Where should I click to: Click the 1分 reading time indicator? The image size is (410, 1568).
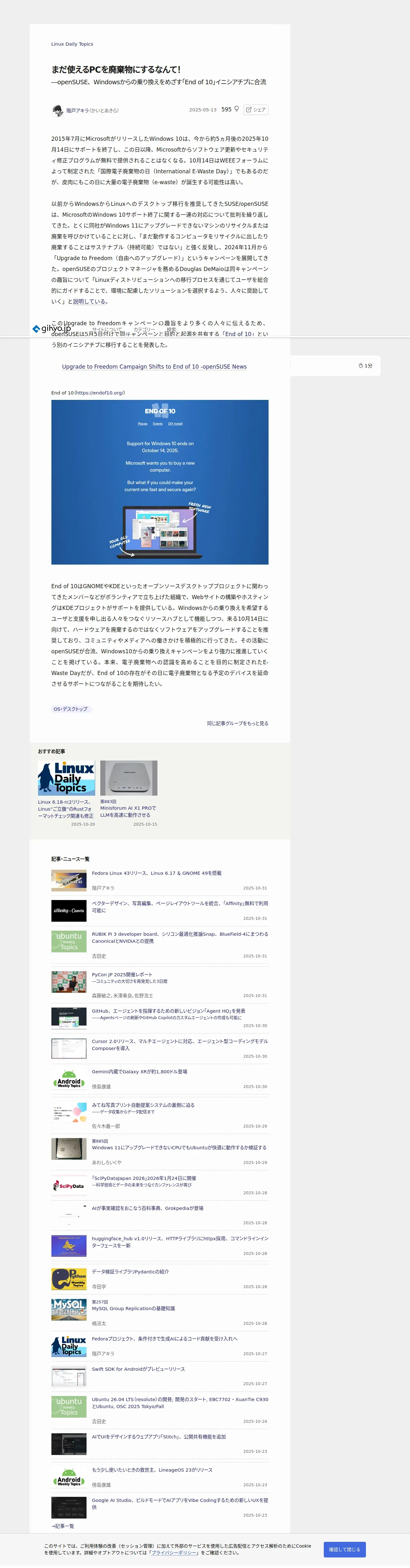366,366
